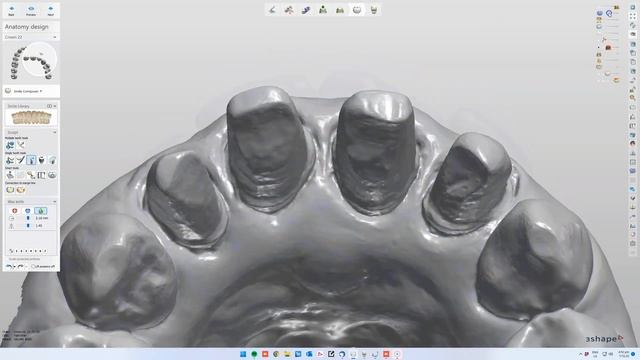
Task: Open the second workflow step in top toolbar
Action: pyautogui.click(x=289, y=10)
